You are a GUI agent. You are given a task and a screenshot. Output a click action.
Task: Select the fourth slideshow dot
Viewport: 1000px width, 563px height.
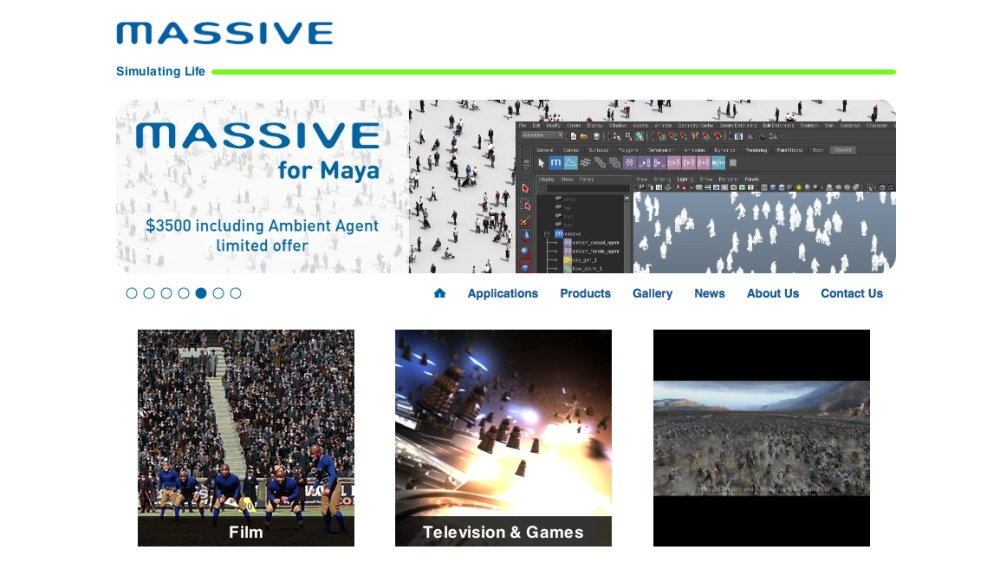pos(184,293)
